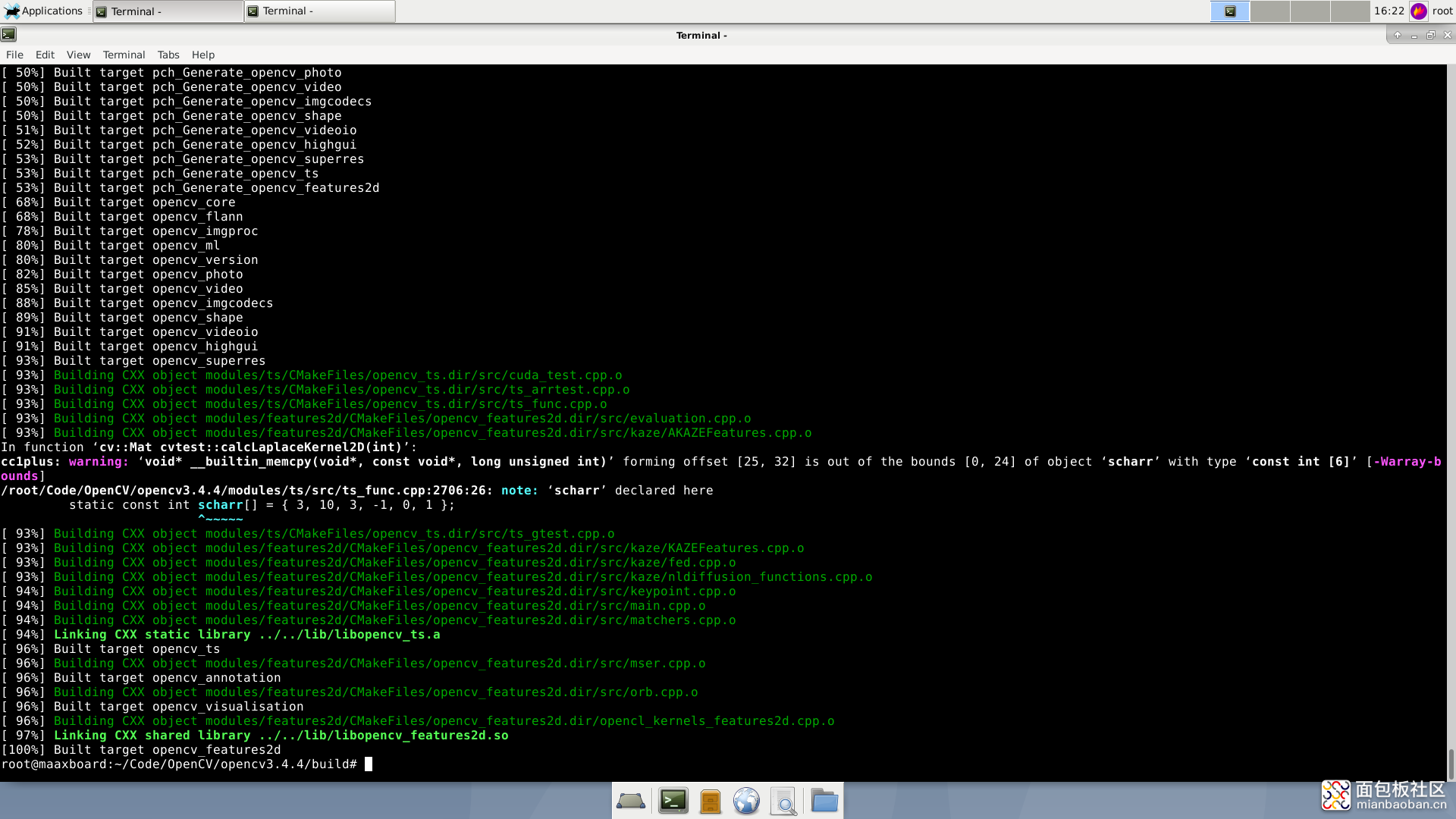1456x819 pixels.
Task: Click the web browser globe icon
Action: tap(746, 801)
